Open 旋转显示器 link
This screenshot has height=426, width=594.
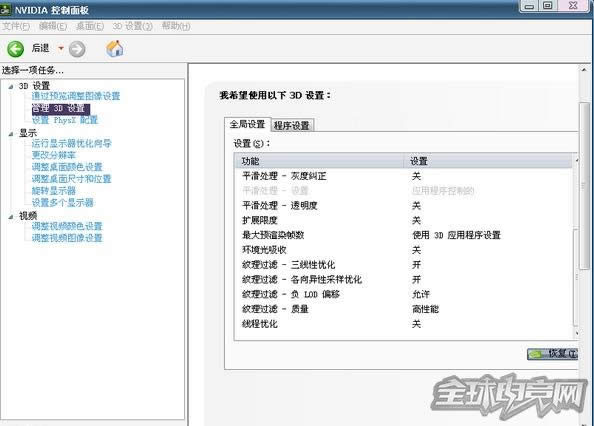click(54, 190)
